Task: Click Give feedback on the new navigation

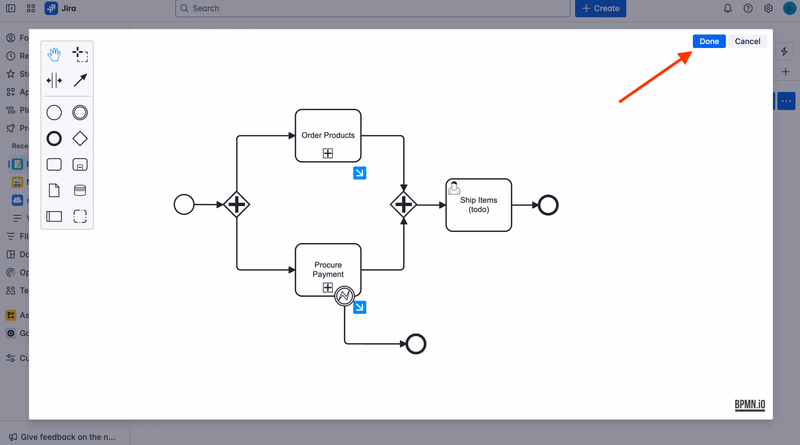Action: [62, 437]
